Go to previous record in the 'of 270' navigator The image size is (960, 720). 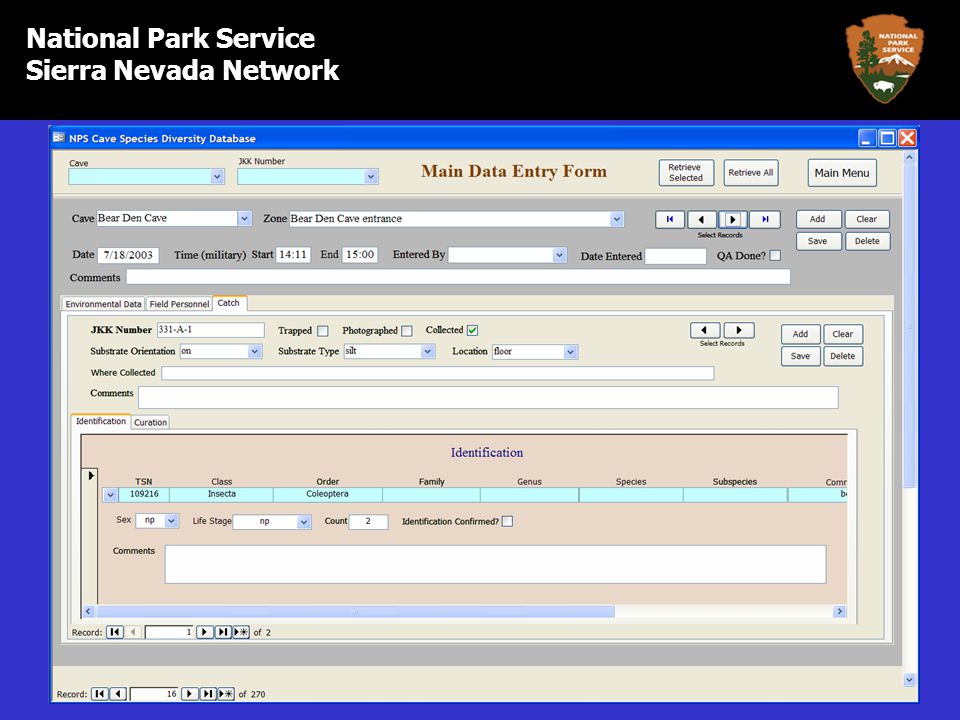coord(119,694)
